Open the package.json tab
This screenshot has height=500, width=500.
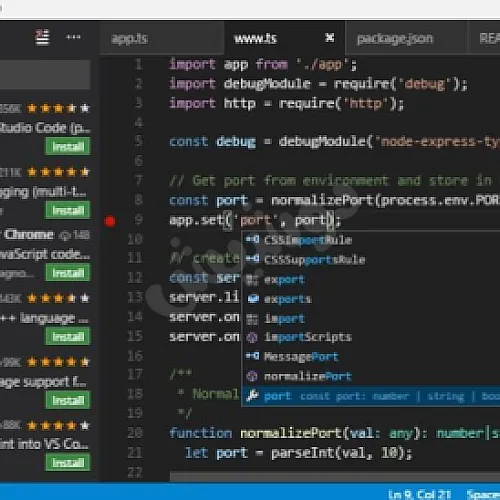coord(395,39)
